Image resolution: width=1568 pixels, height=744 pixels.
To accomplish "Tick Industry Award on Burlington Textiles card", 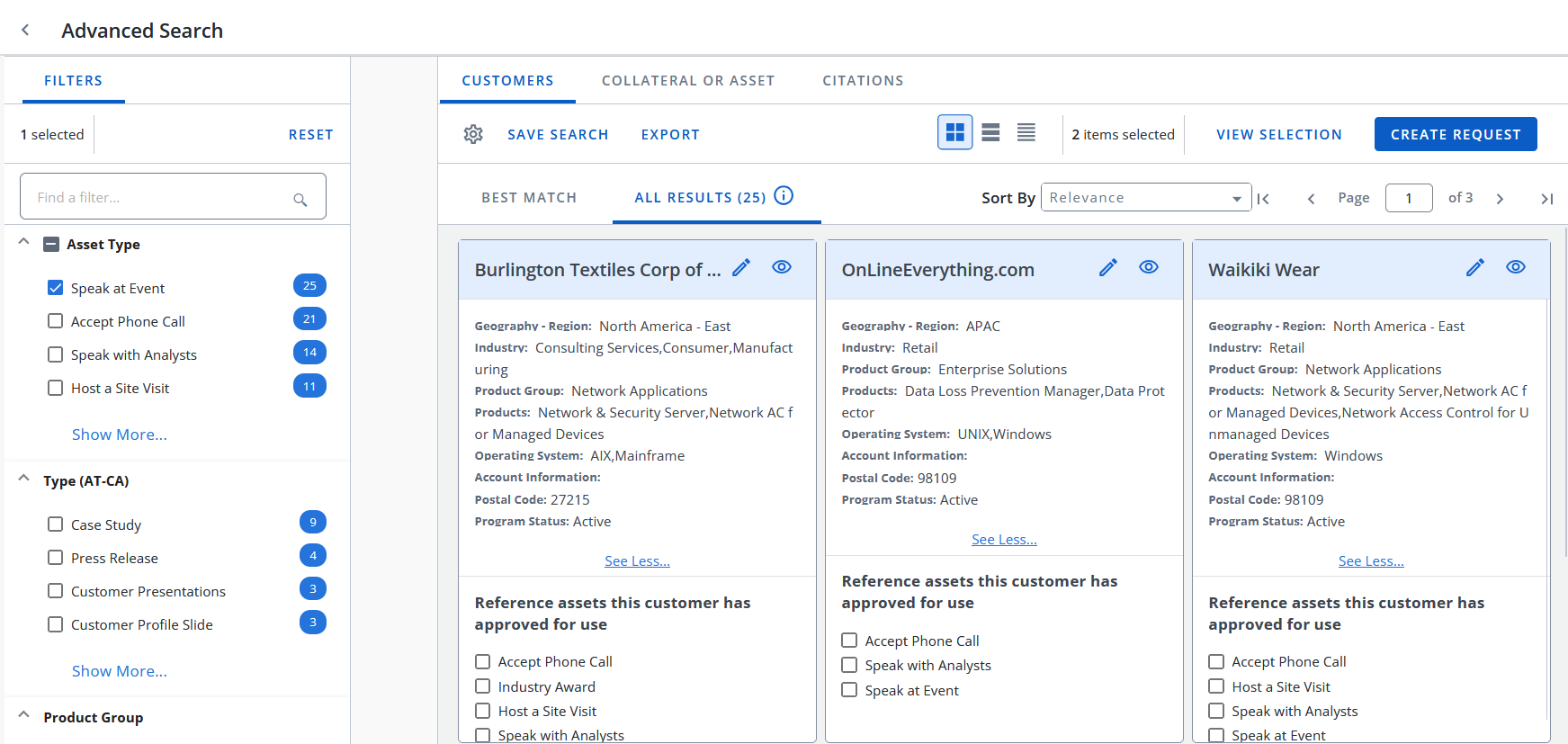I will (483, 686).
